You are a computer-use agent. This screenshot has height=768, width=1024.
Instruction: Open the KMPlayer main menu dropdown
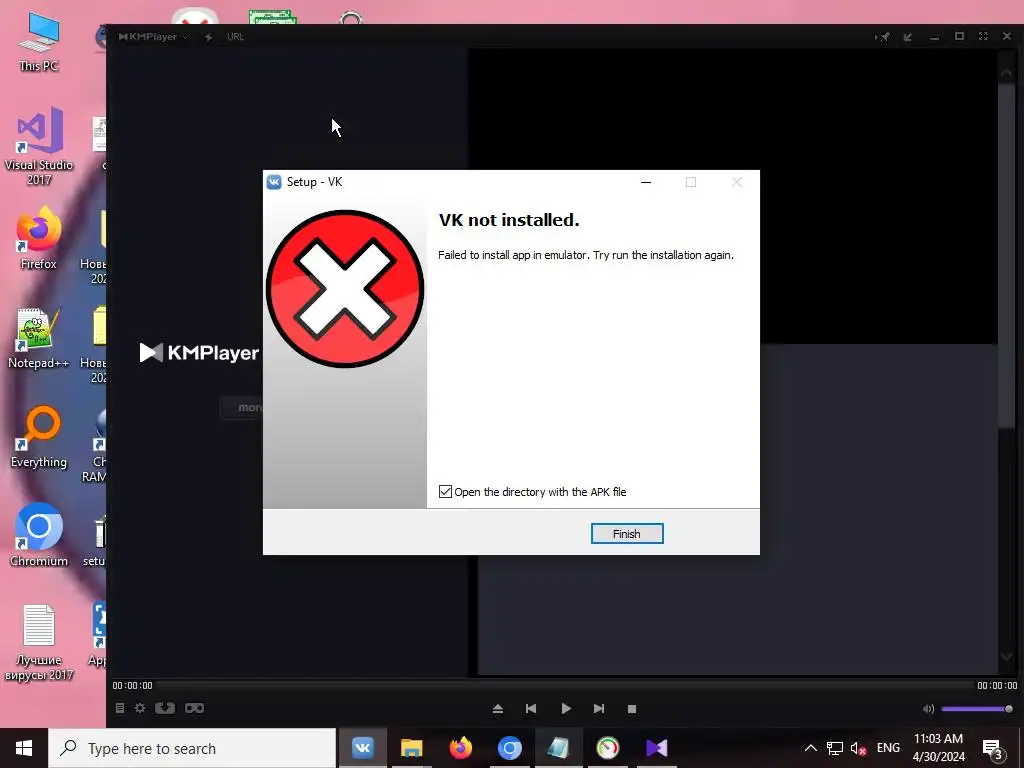(x=153, y=37)
